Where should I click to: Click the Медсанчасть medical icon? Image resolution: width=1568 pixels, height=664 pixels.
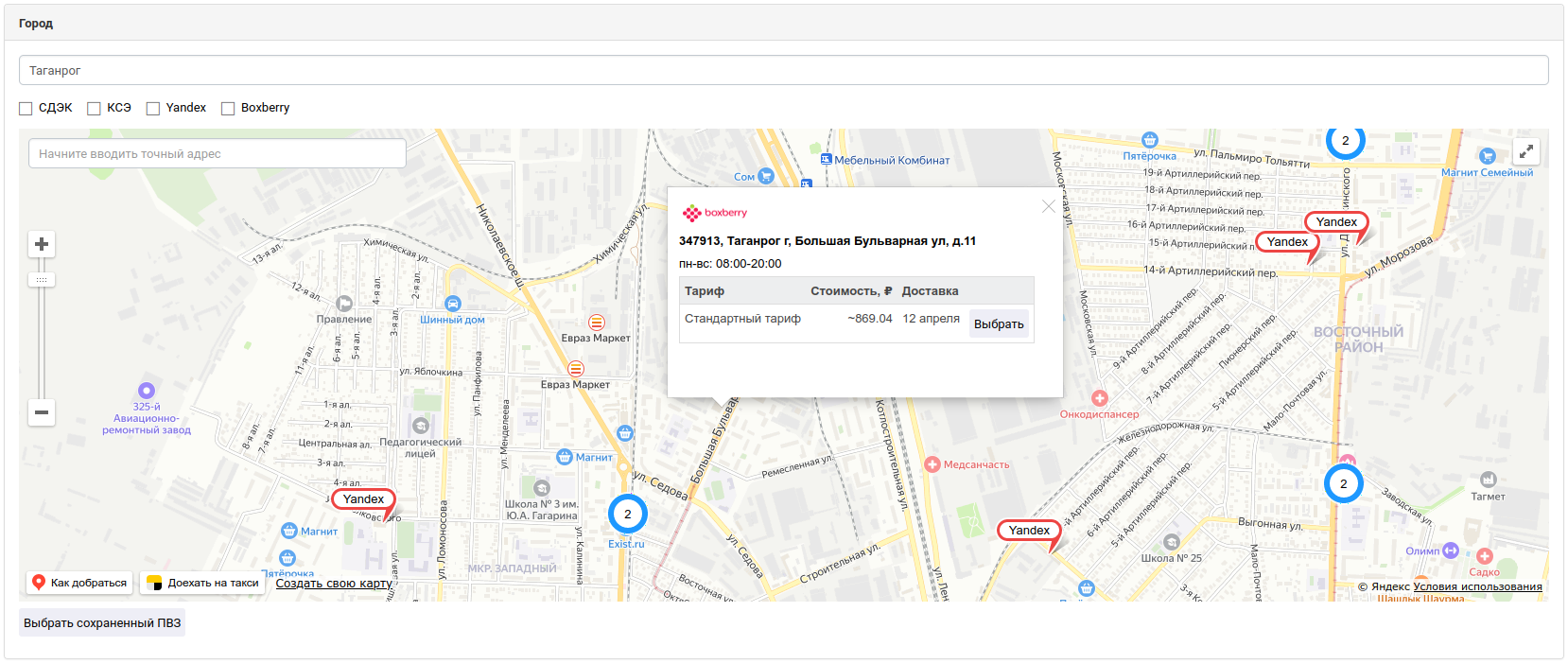(932, 464)
